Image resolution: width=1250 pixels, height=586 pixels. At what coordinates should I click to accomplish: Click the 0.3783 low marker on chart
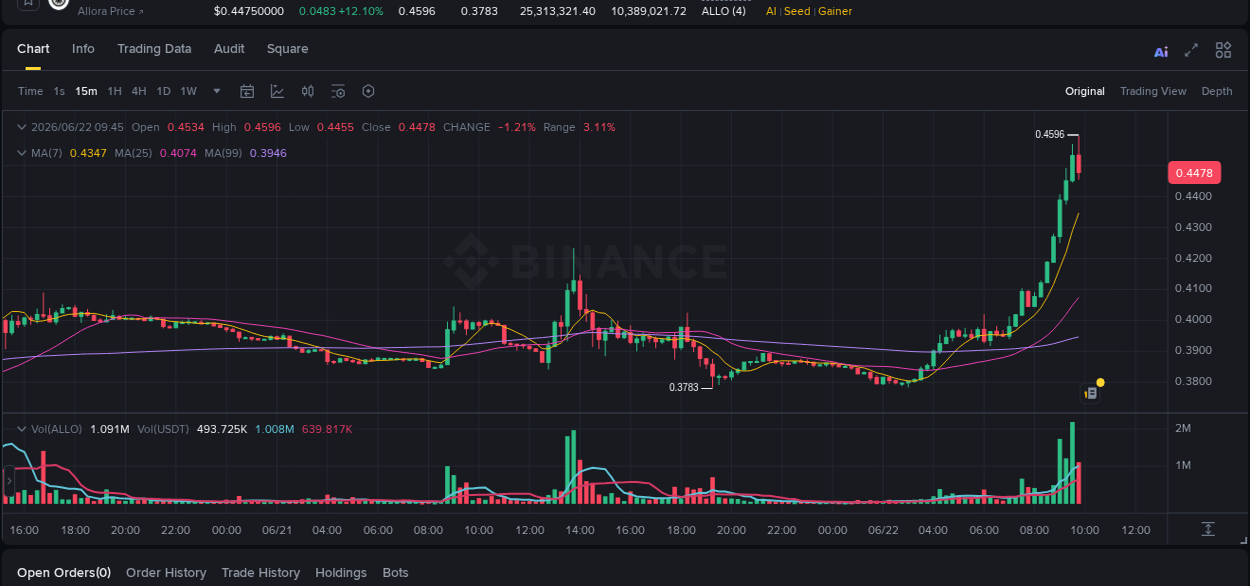pos(684,387)
